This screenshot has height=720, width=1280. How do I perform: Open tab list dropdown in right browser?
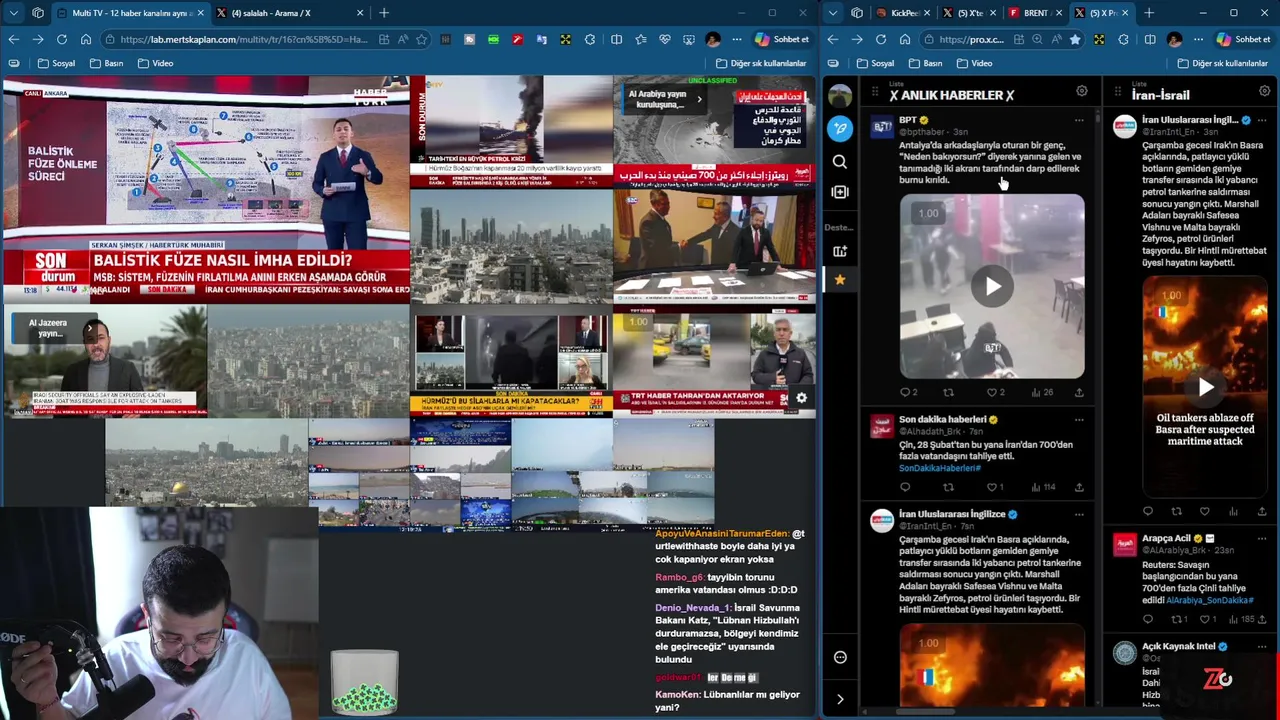(833, 13)
